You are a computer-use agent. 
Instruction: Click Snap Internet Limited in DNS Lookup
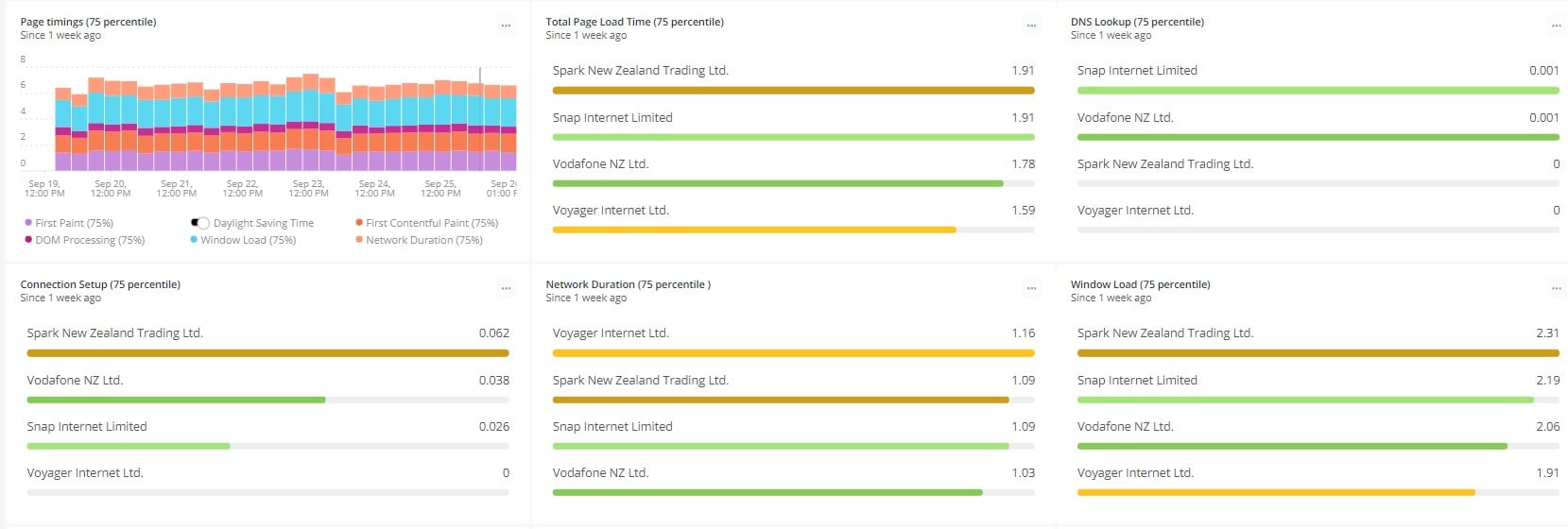(1136, 71)
